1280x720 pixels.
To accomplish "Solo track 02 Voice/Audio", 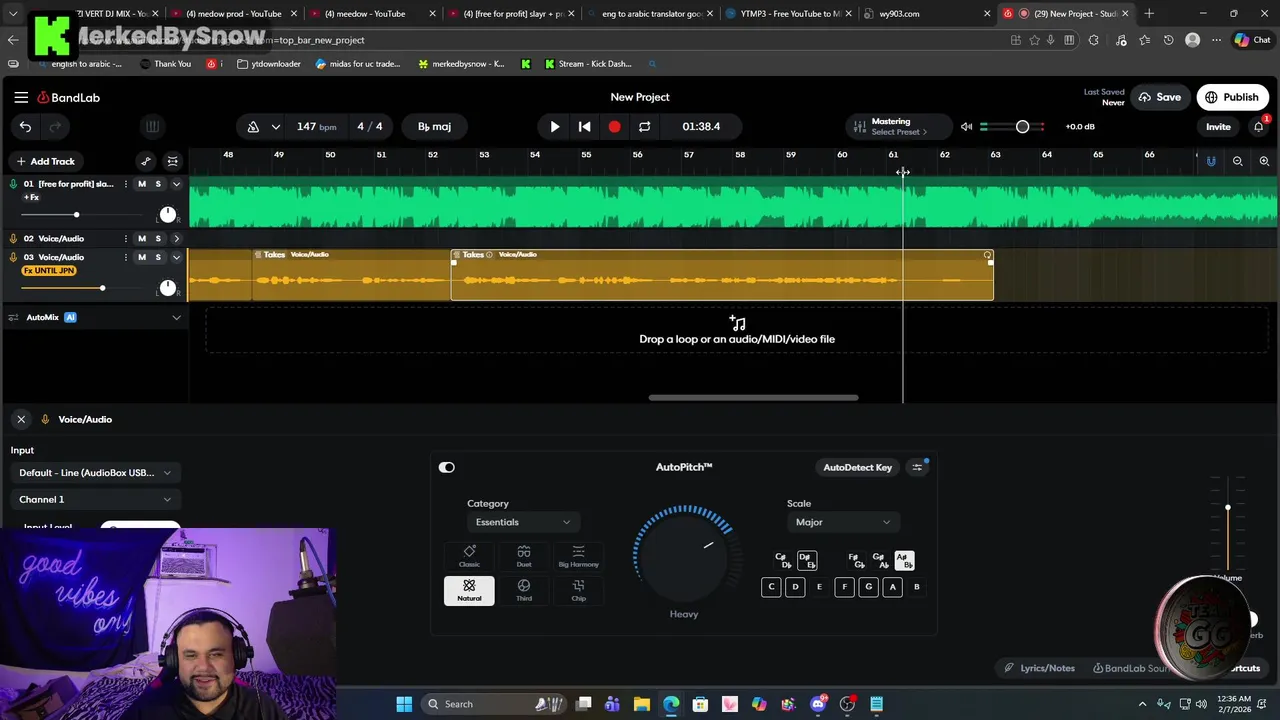I will (x=158, y=238).
